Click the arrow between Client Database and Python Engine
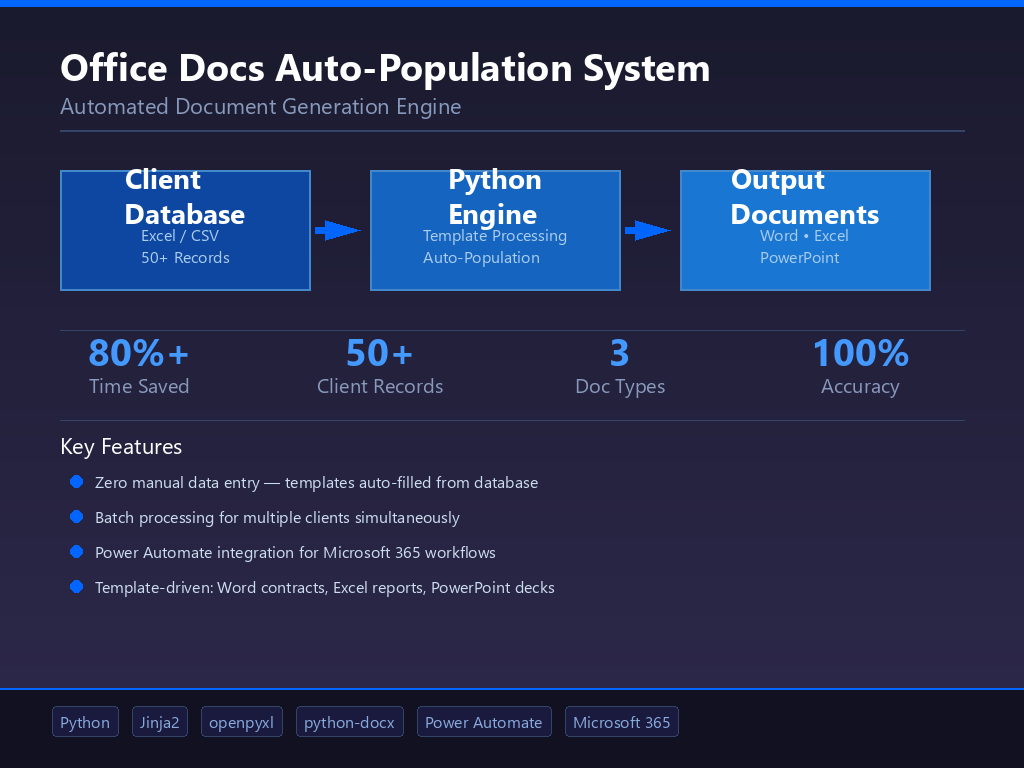The height and width of the screenshot is (768, 1024). [338, 231]
